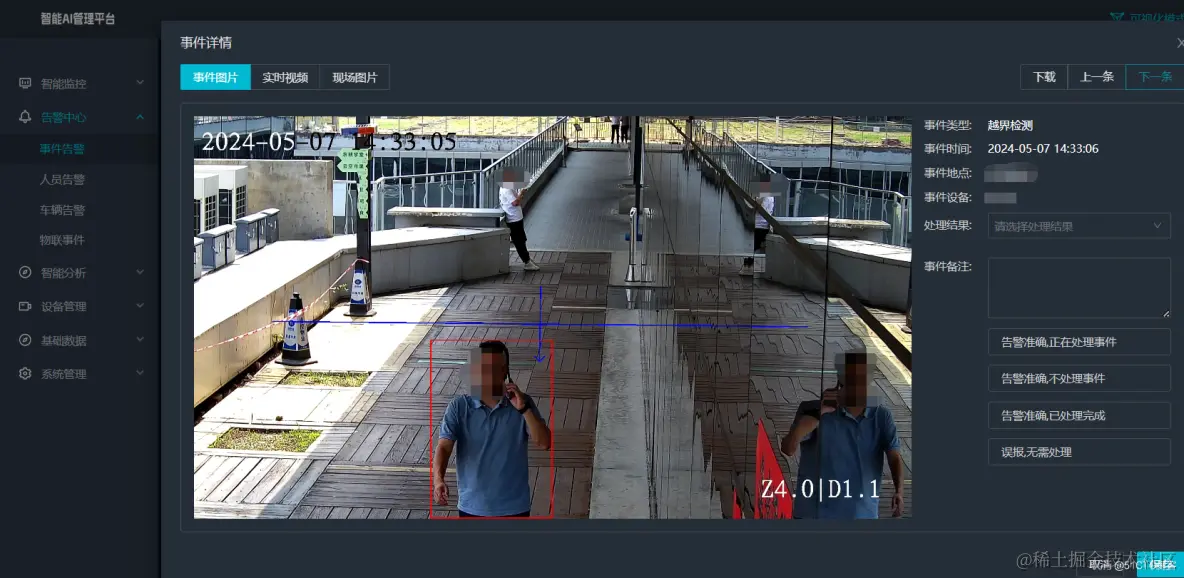This screenshot has width=1184, height=578.
Task: Click the 智能AI管理平台 title
Action: (x=78, y=19)
